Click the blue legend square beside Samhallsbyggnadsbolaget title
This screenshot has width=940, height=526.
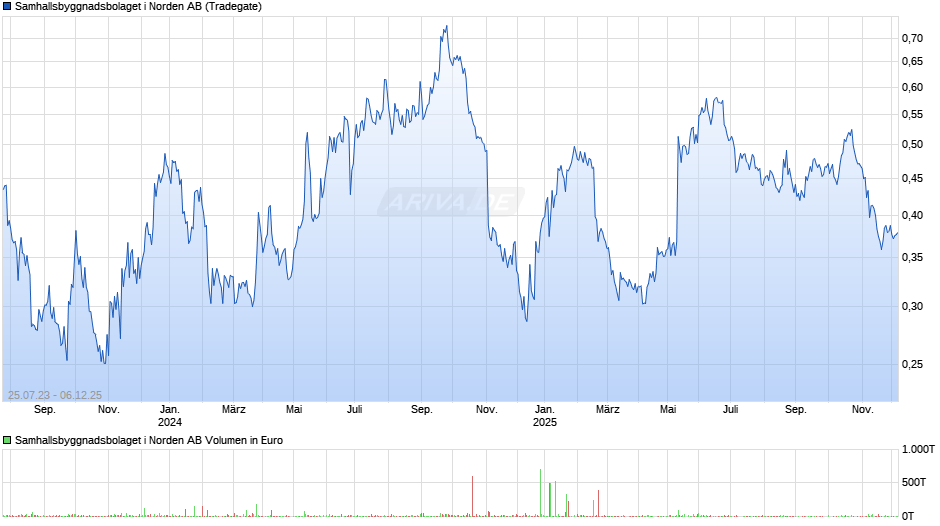point(7,7)
